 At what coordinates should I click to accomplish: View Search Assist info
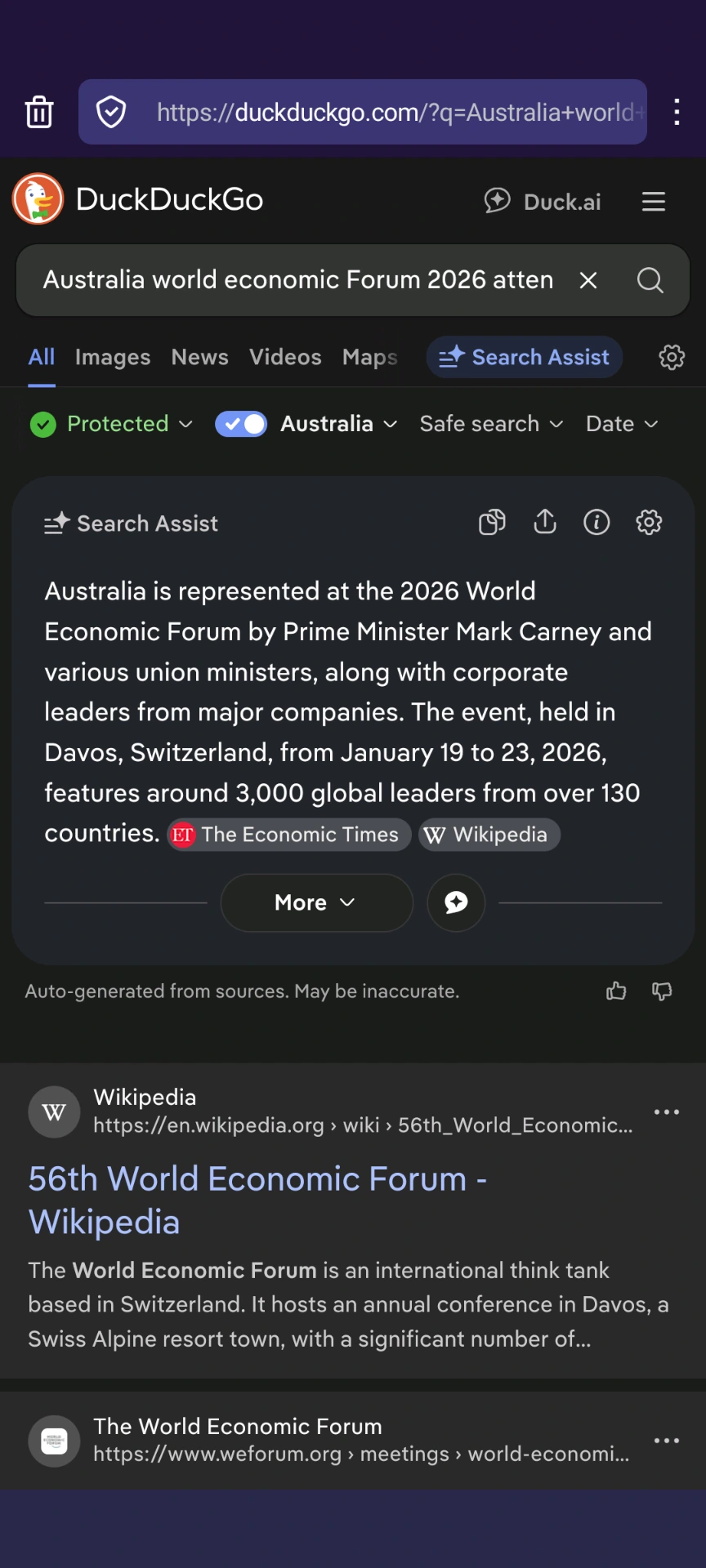click(597, 522)
